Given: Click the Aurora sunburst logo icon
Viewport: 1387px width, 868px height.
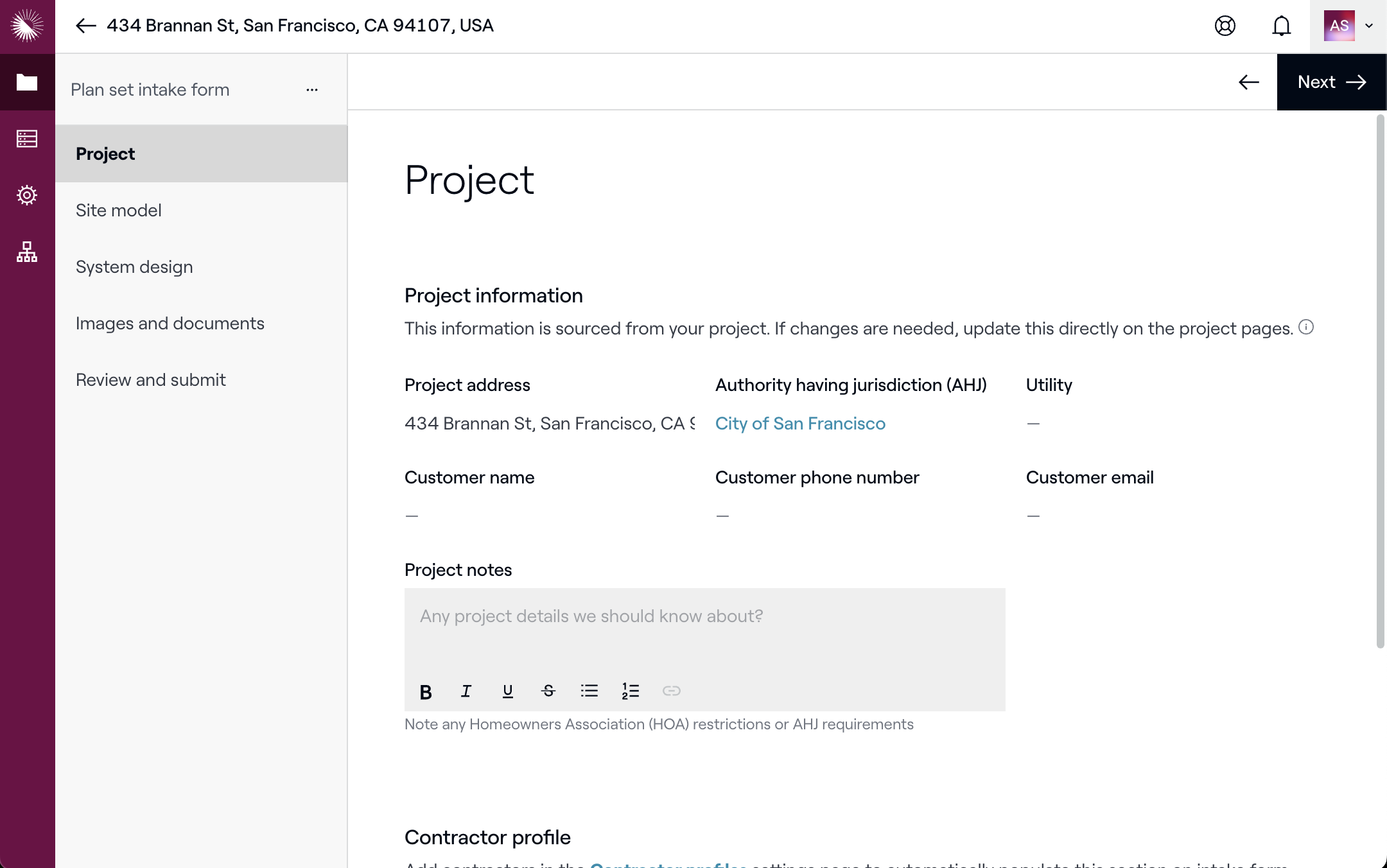Looking at the screenshot, I should coord(27,26).
